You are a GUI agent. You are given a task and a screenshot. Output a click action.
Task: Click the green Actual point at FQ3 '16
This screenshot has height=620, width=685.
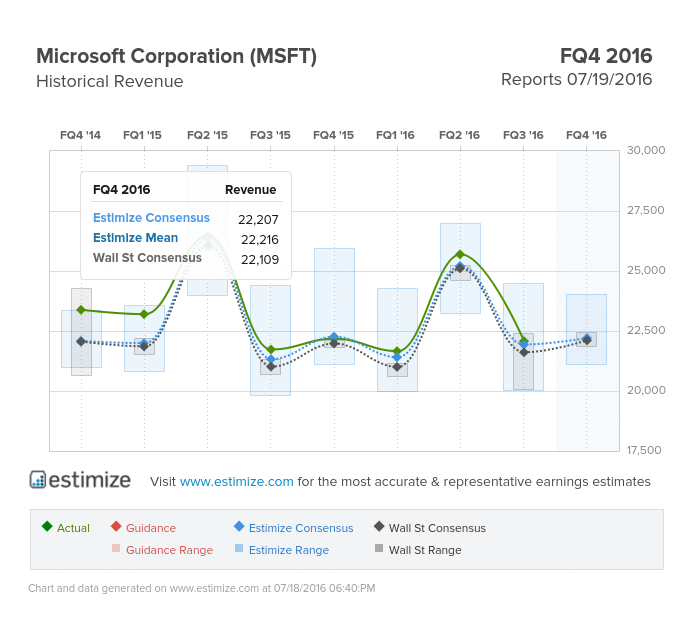click(x=524, y=340)
